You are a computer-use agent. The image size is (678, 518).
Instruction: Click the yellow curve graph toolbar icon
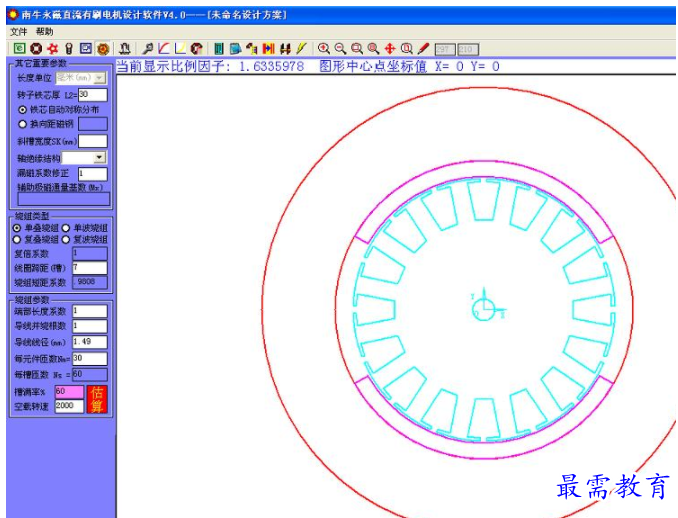pos(180,48)
